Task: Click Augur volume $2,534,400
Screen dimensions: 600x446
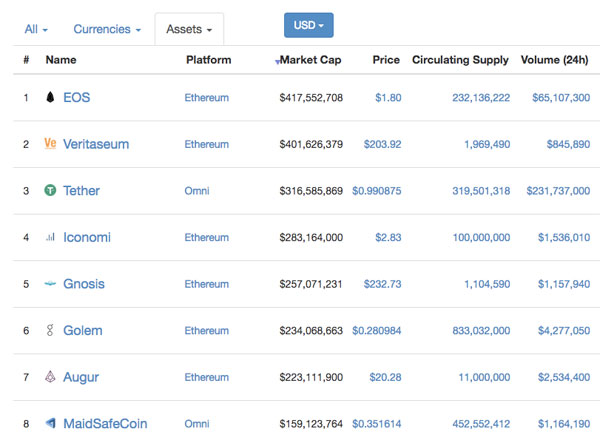Action: click(564, 377)
